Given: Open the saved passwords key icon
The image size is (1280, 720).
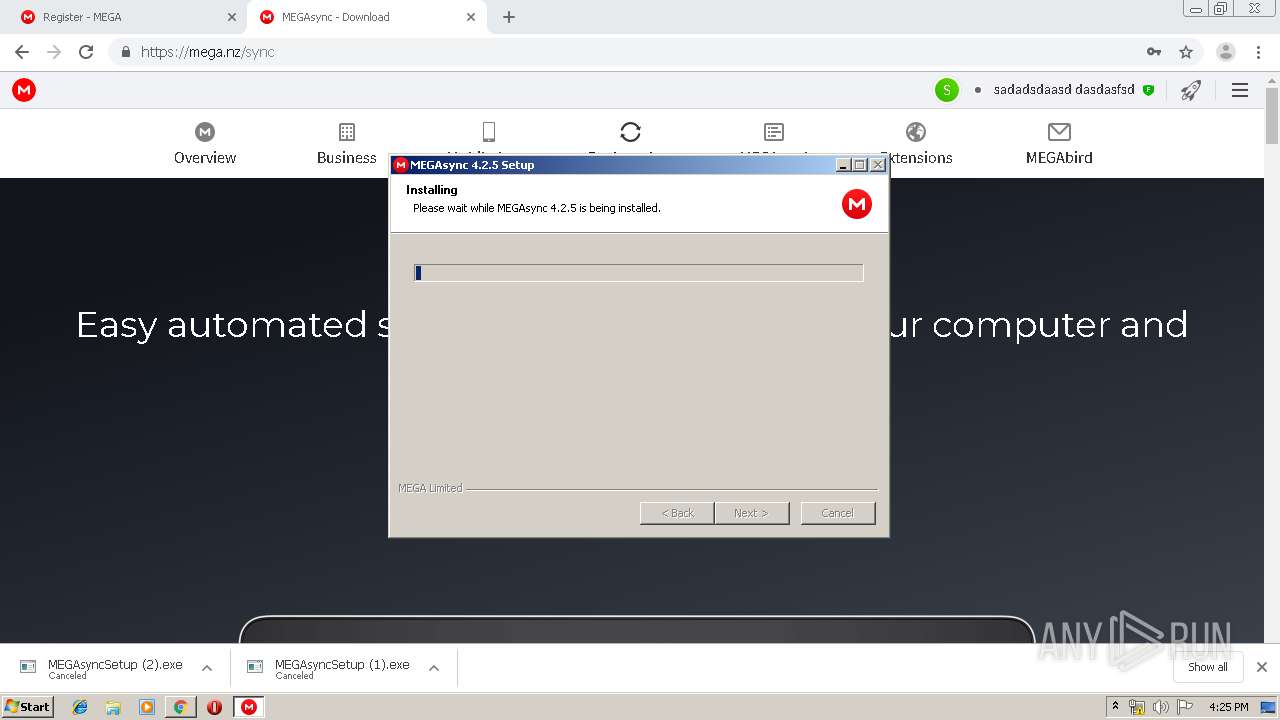Looking at the screenshot, I should [x=1154, y=52].
